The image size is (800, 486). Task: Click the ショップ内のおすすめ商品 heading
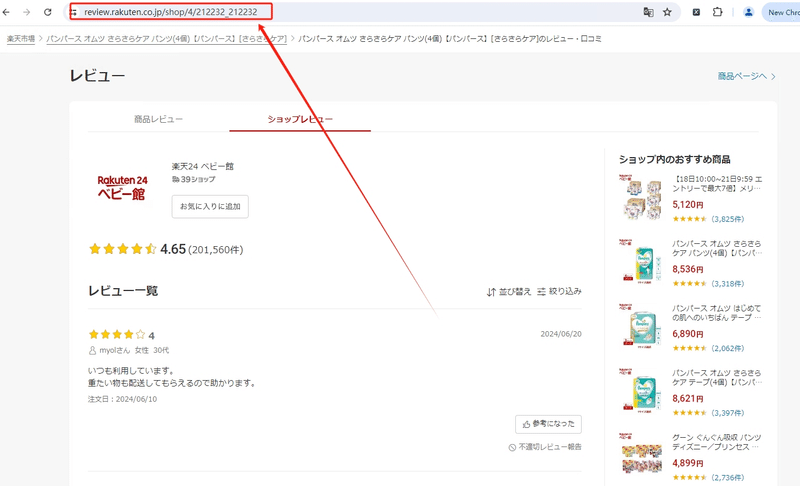674,160
